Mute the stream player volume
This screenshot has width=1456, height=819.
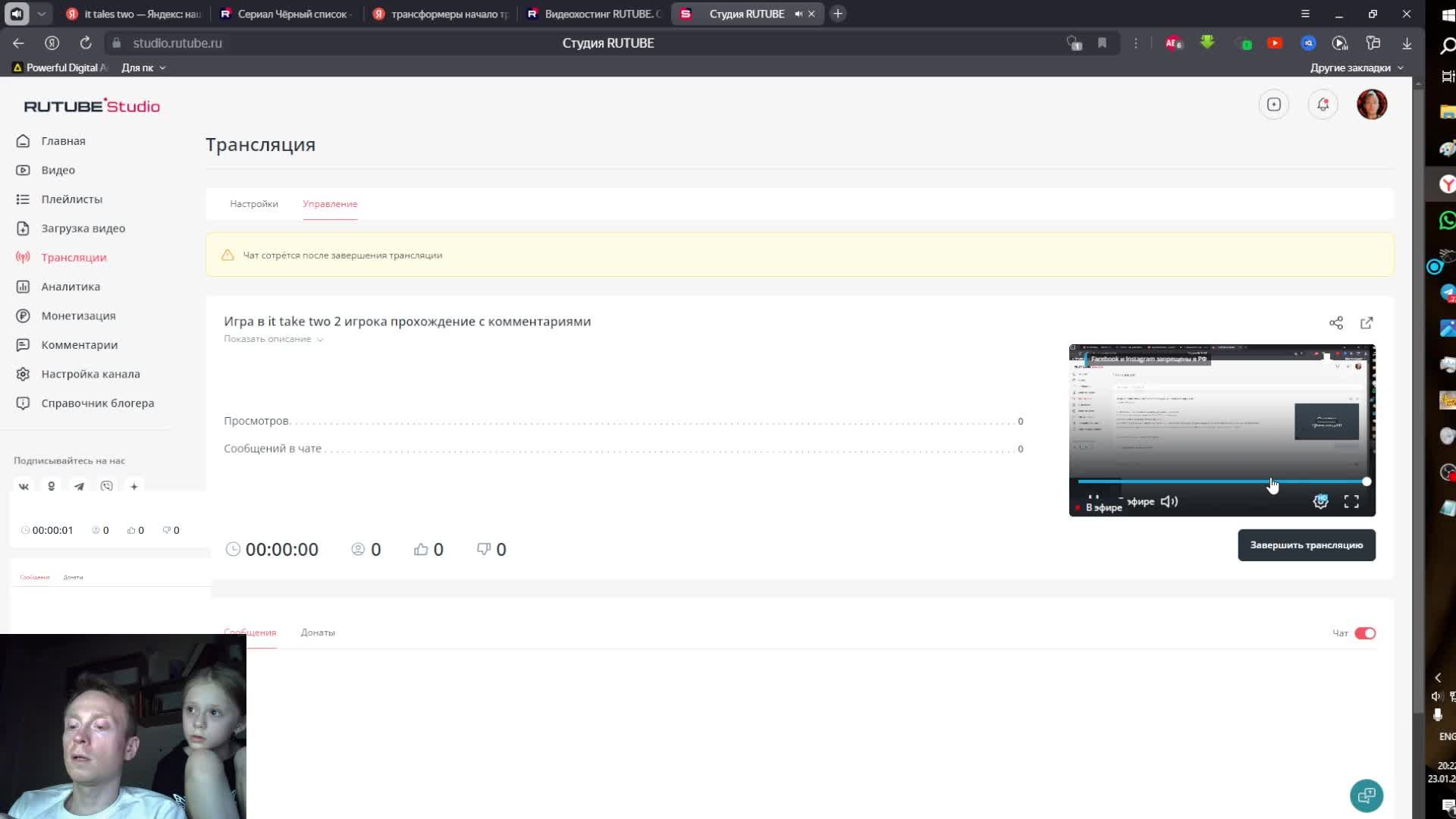(x=1169, y=501)
